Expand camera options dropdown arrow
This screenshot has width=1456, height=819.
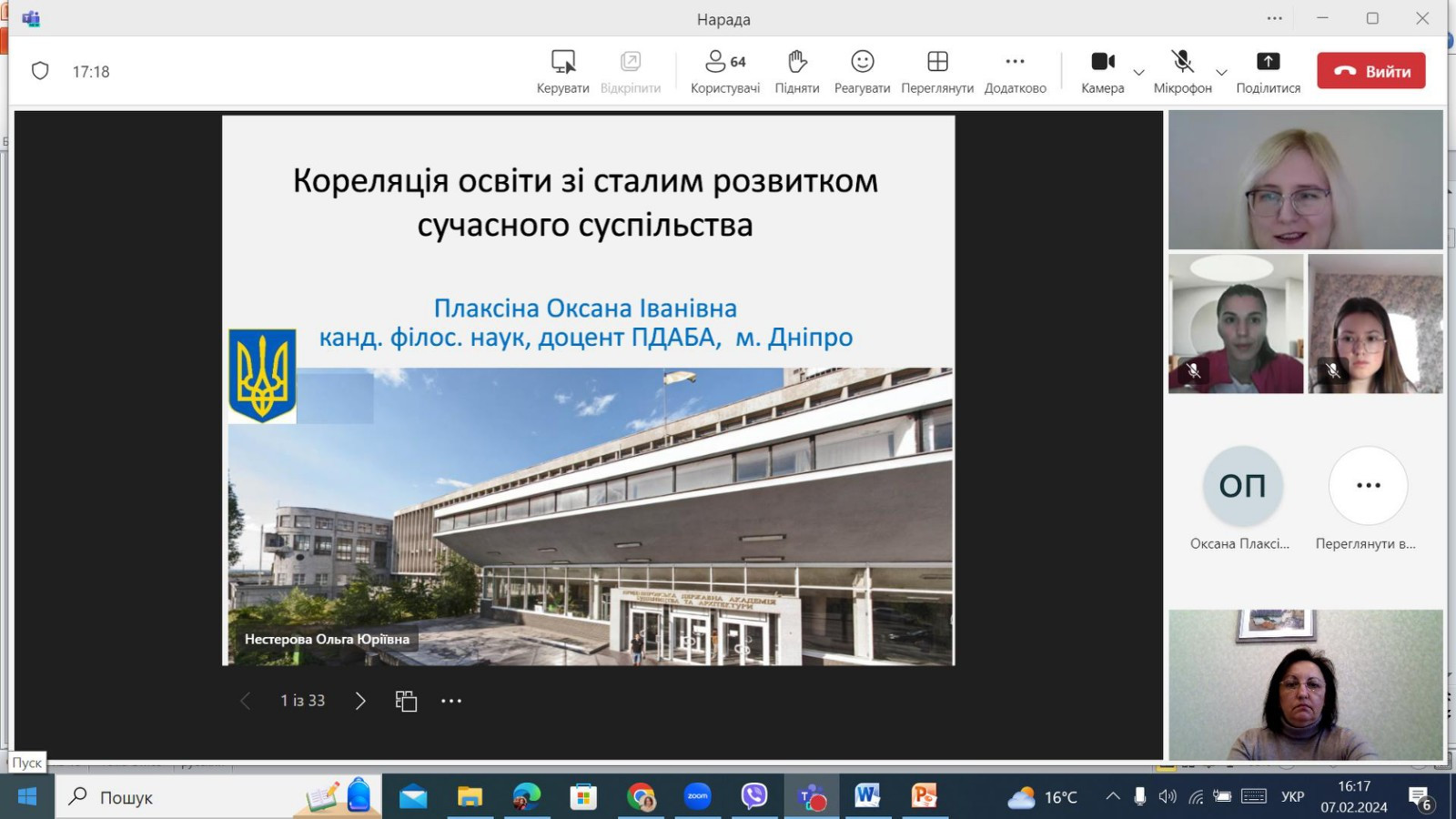click(x=1138, y=73)
